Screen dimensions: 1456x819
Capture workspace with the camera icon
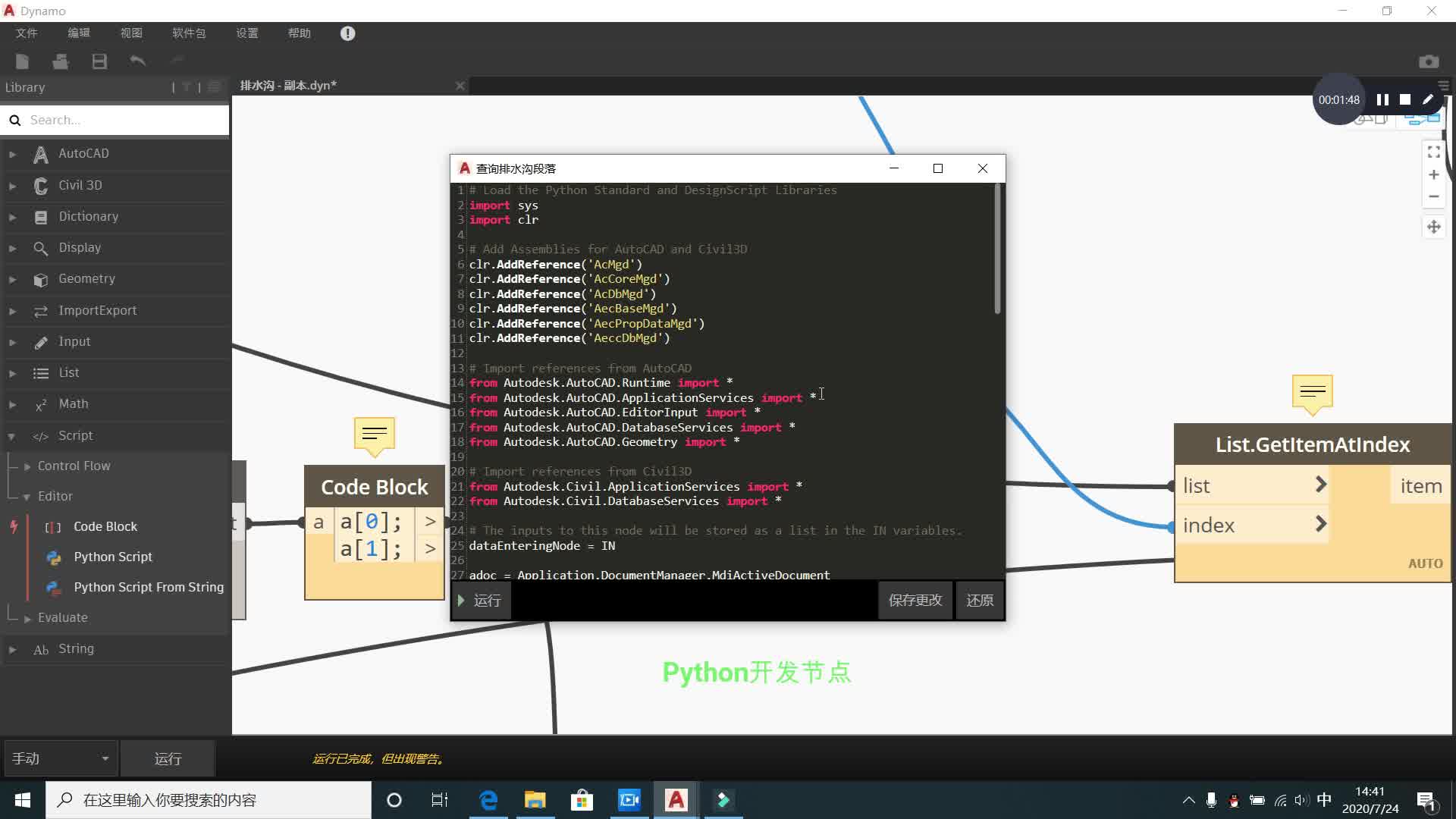click(1429, 61)
